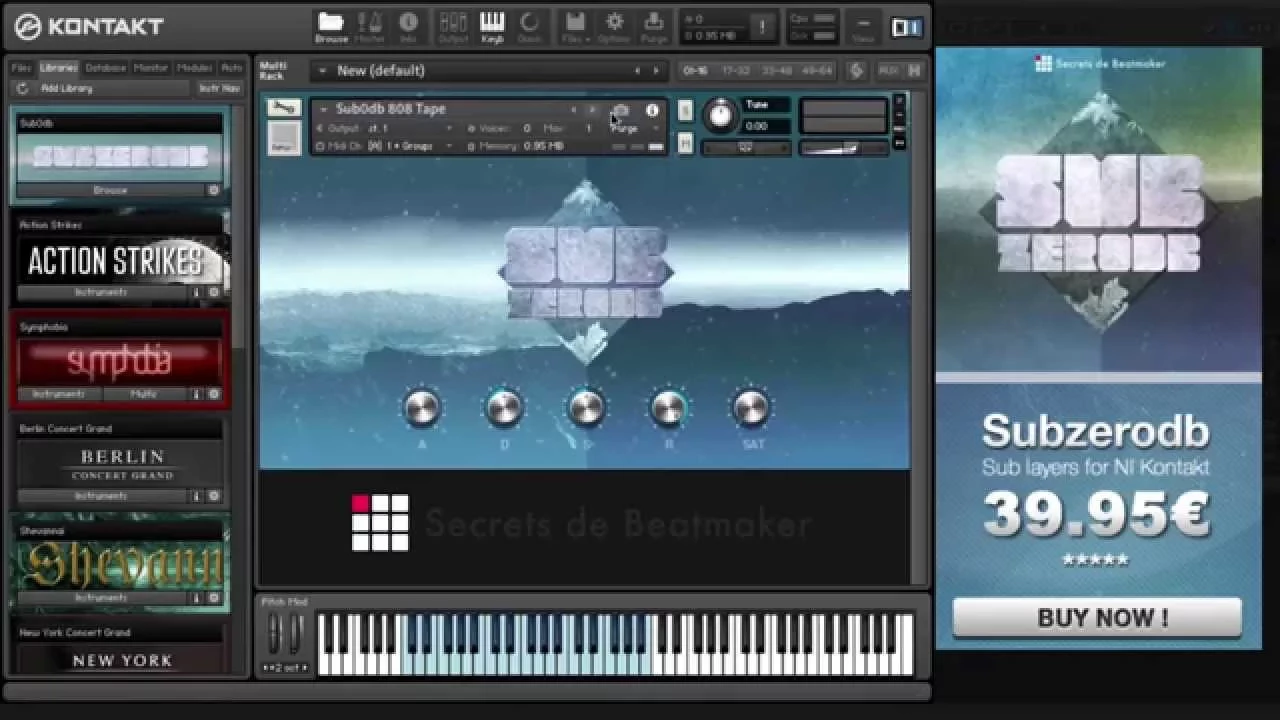Open Action Strikes library gear settings
Screen dimensions: 1280x720
coord(214,292)
